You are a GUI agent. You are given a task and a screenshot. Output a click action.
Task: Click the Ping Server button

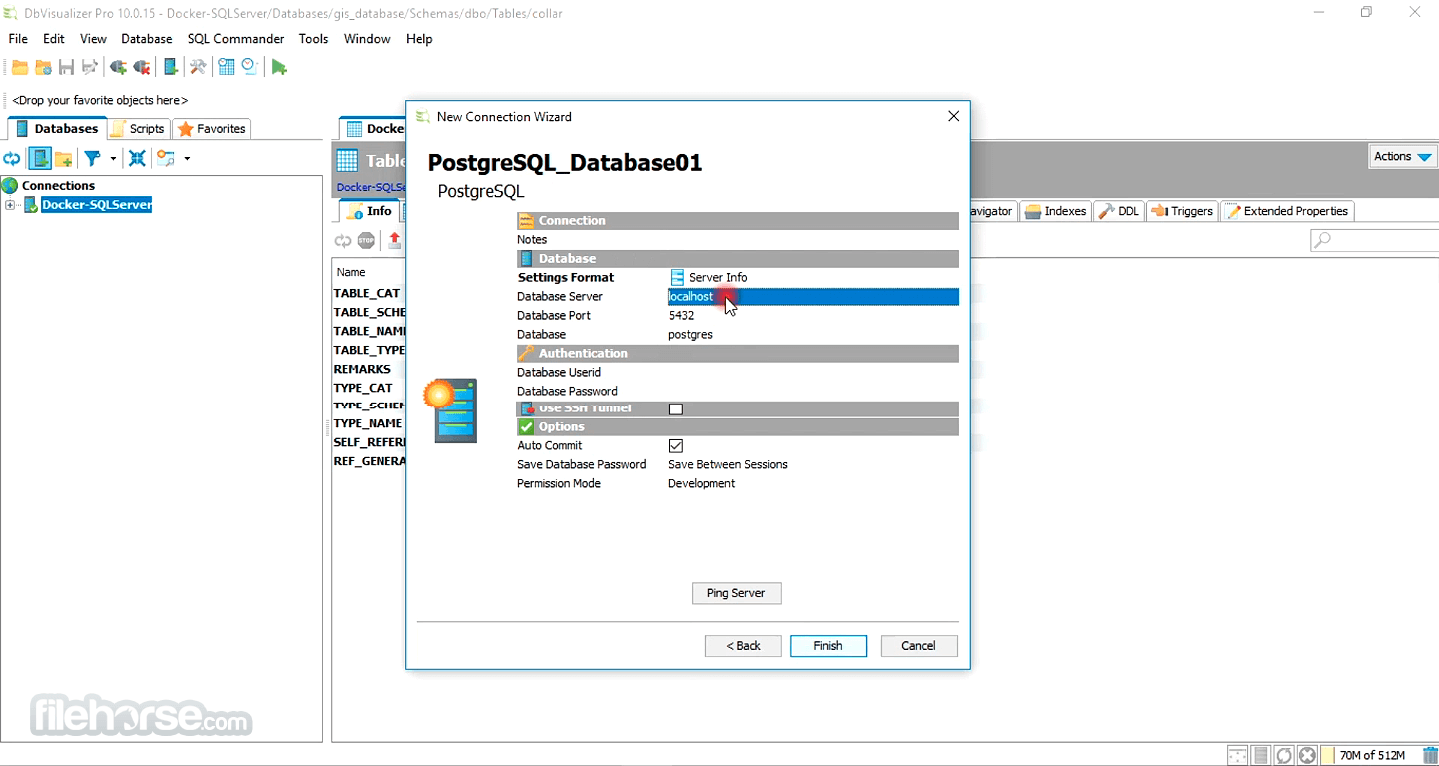[736, 593]
